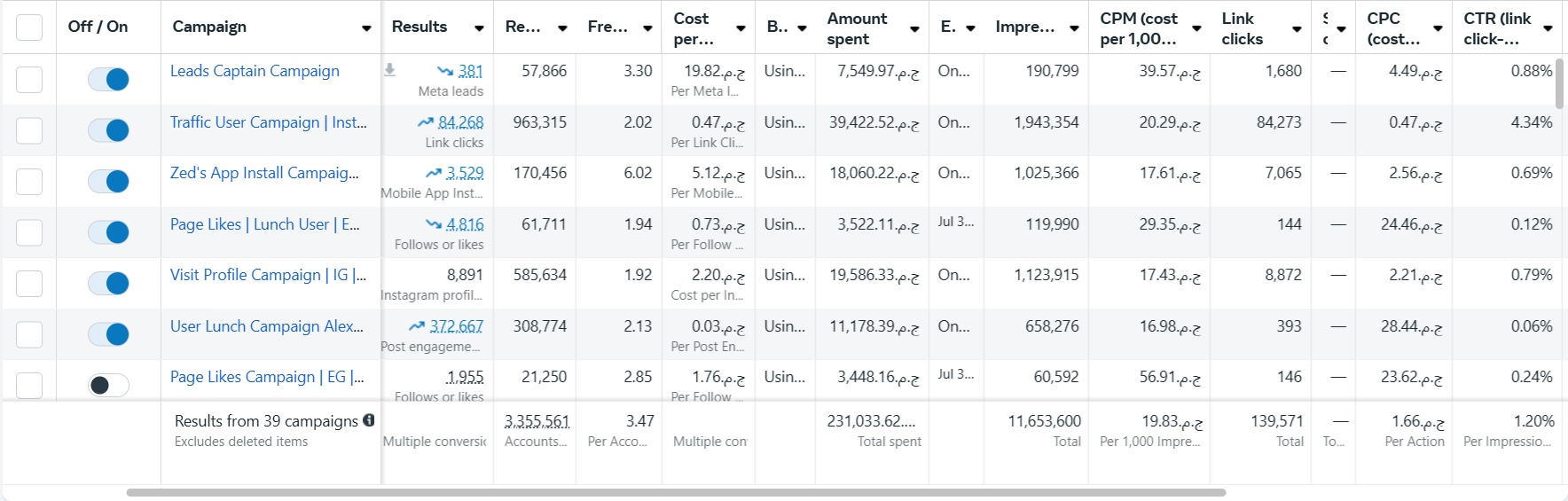The width and height of the screenshot is (1568, 501).
Task: Click the info icon beside Results from 39 campaigns
Action: click(369, 420)
